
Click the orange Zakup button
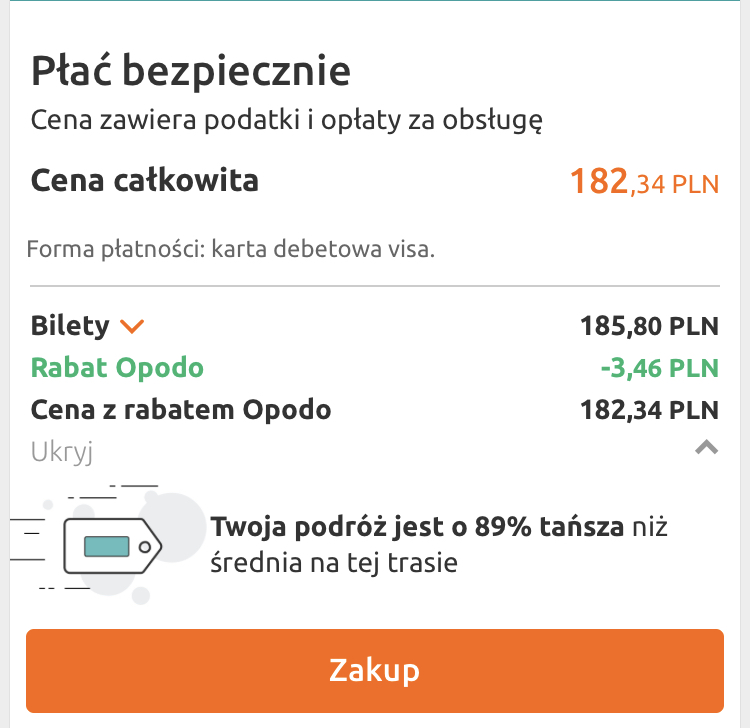click(x=375, y=671)
